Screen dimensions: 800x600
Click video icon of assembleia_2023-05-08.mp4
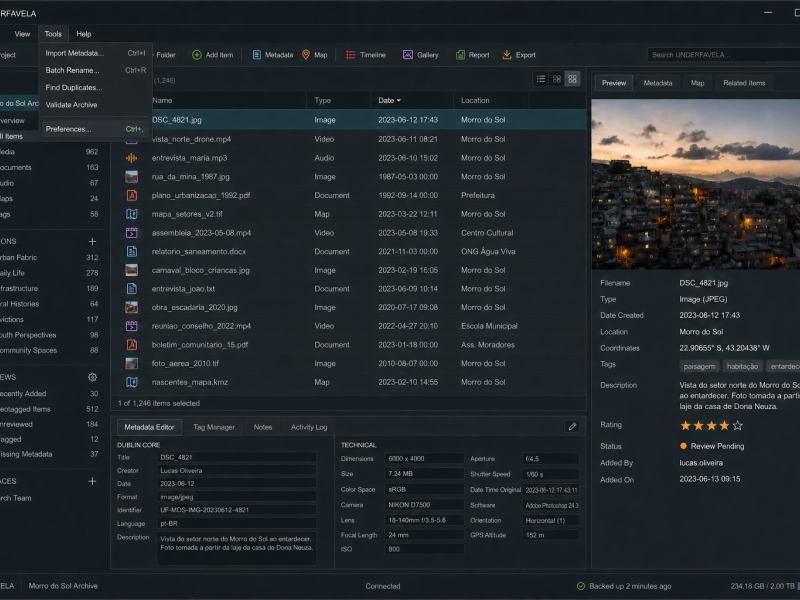coord(132,233)
